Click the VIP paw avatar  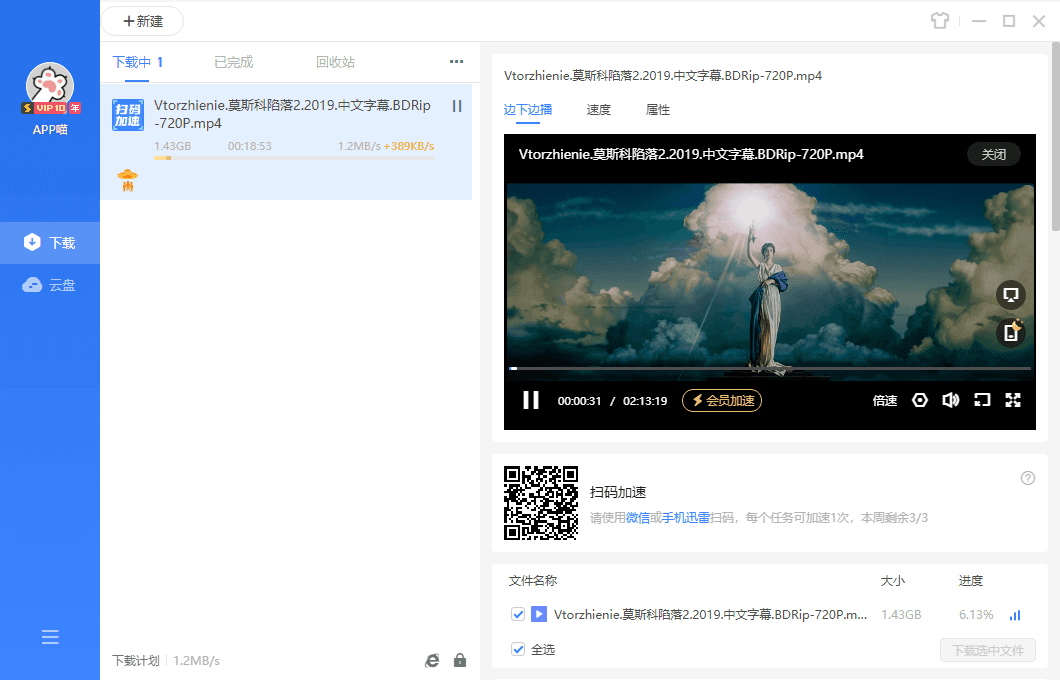[50, 87]
